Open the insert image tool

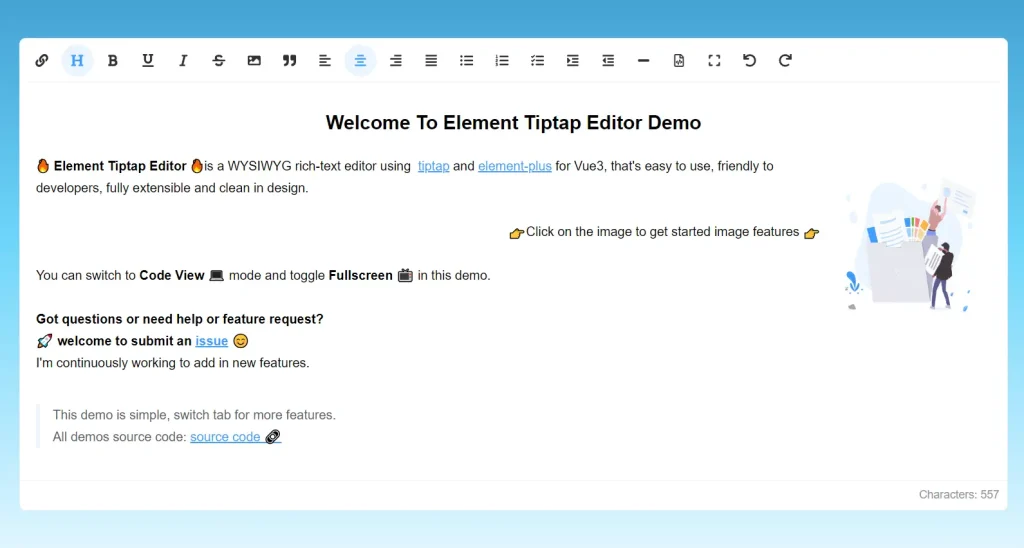pyautogui.click(x=254, y=61)
